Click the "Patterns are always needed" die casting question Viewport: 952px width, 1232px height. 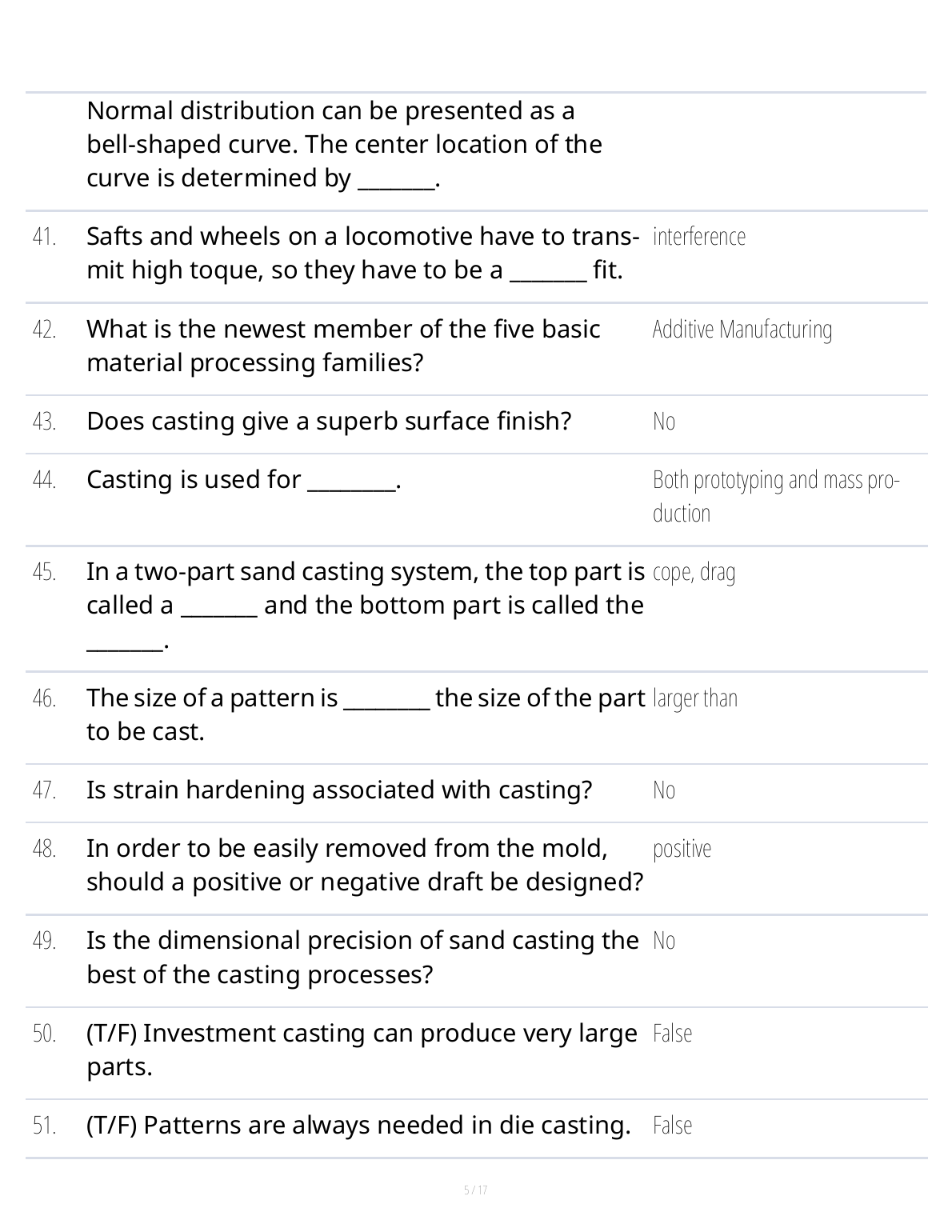[358, 1126]
